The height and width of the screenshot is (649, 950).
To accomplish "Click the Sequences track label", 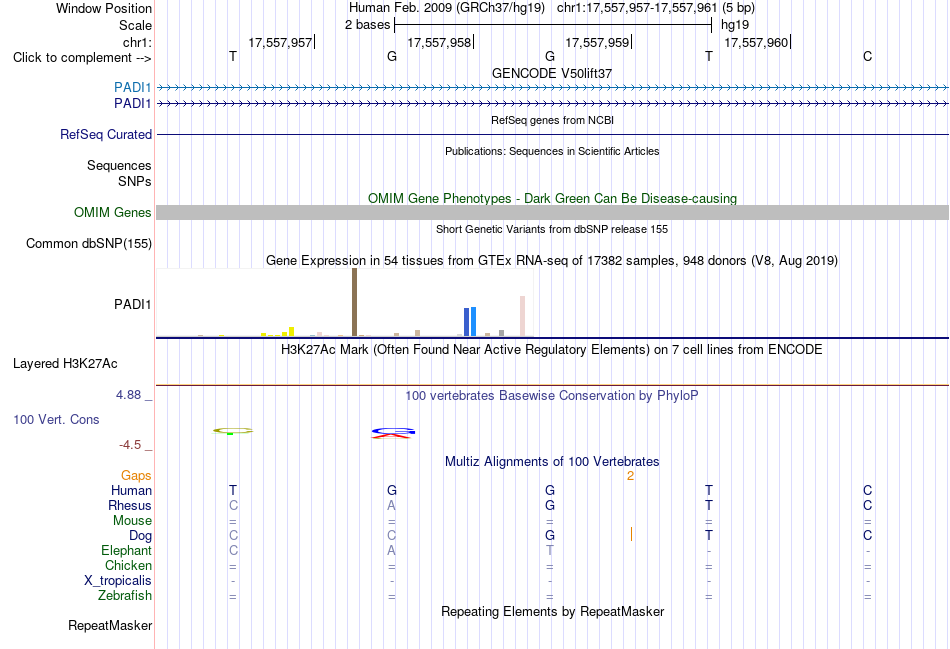I will tap(119, 165).
